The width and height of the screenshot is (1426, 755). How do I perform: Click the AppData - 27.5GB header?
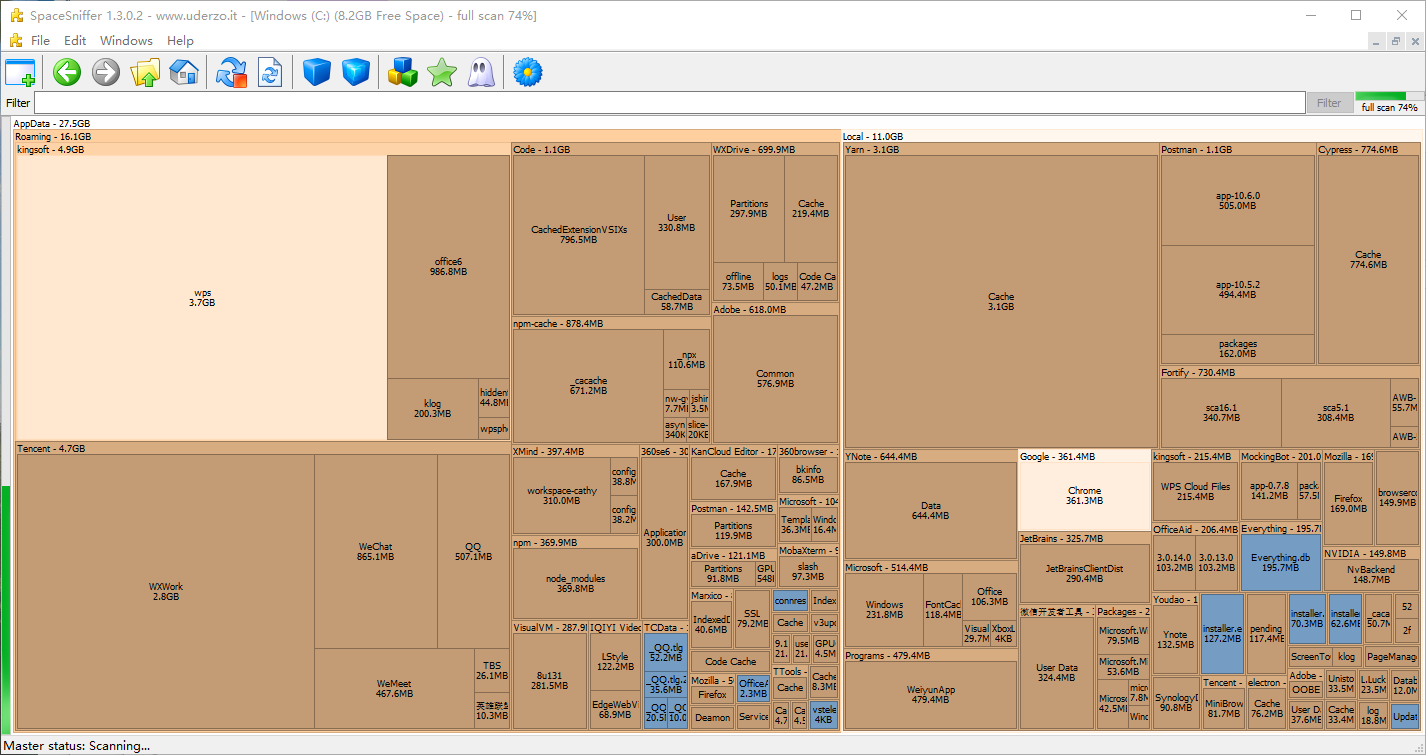pyautogui.click(x=716, y=123)
